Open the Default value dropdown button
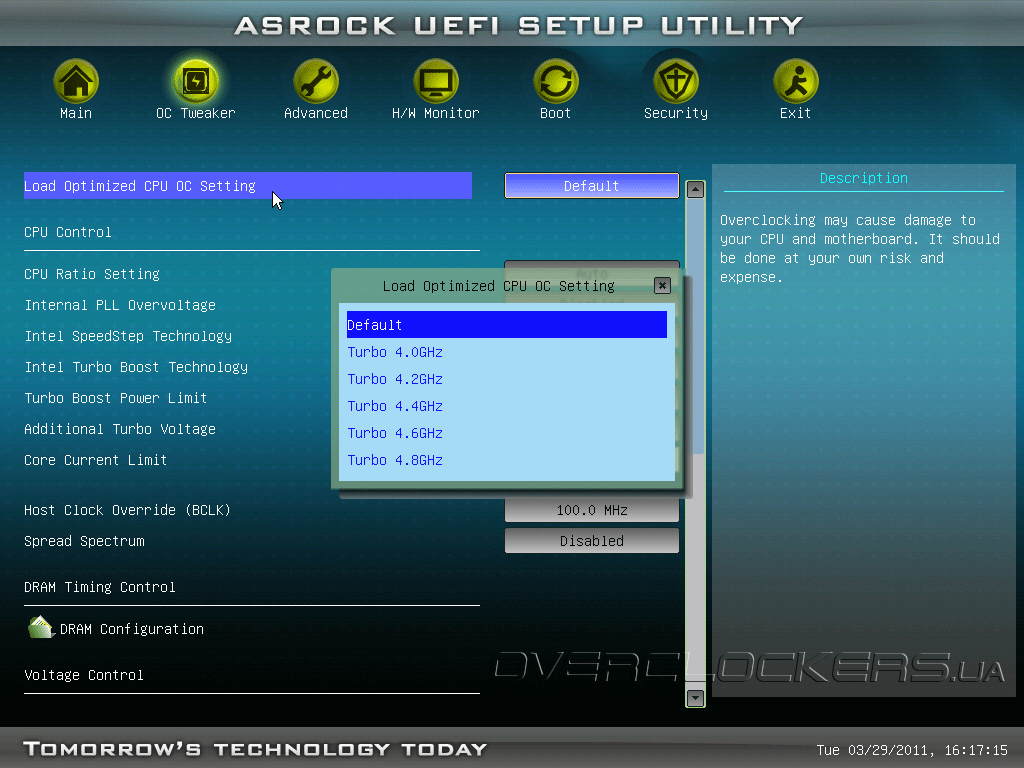Screen dimensions: 1024x768 tap(592, 185)
